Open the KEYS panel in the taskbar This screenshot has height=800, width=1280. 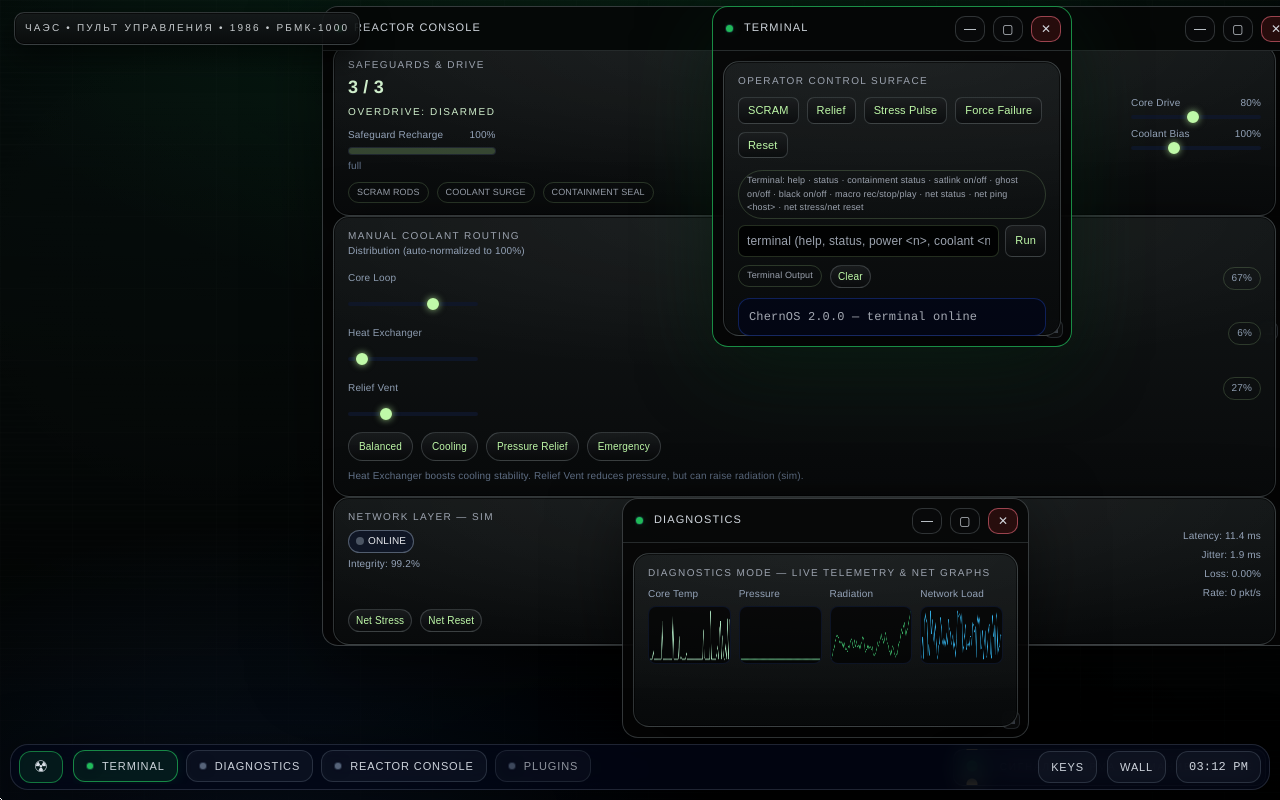coord(1067,767)
